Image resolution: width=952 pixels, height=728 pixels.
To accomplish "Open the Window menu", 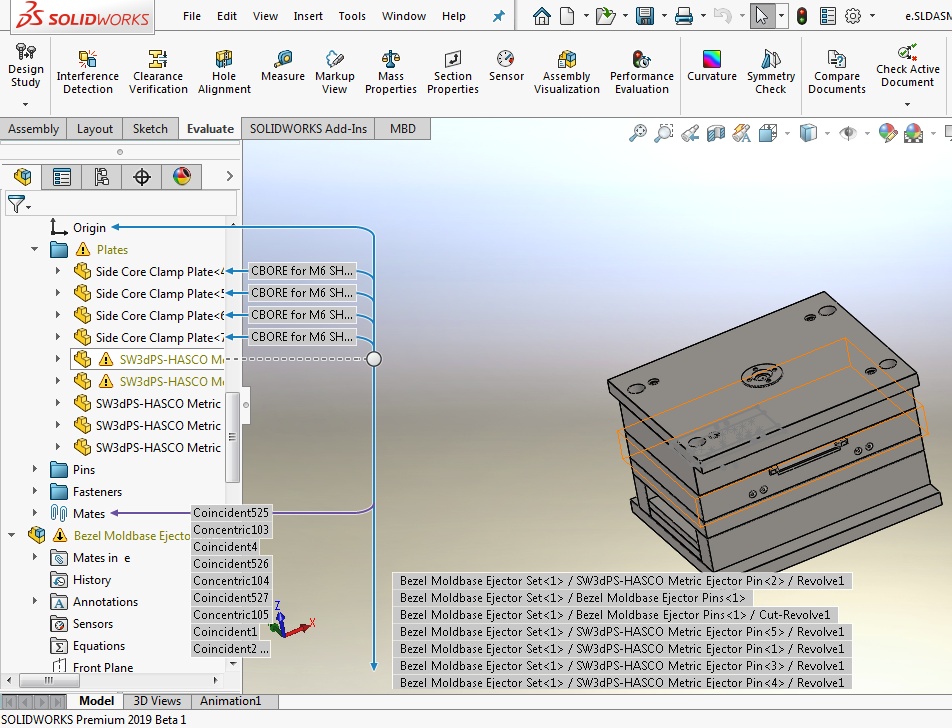I will (x=404, y=16).
